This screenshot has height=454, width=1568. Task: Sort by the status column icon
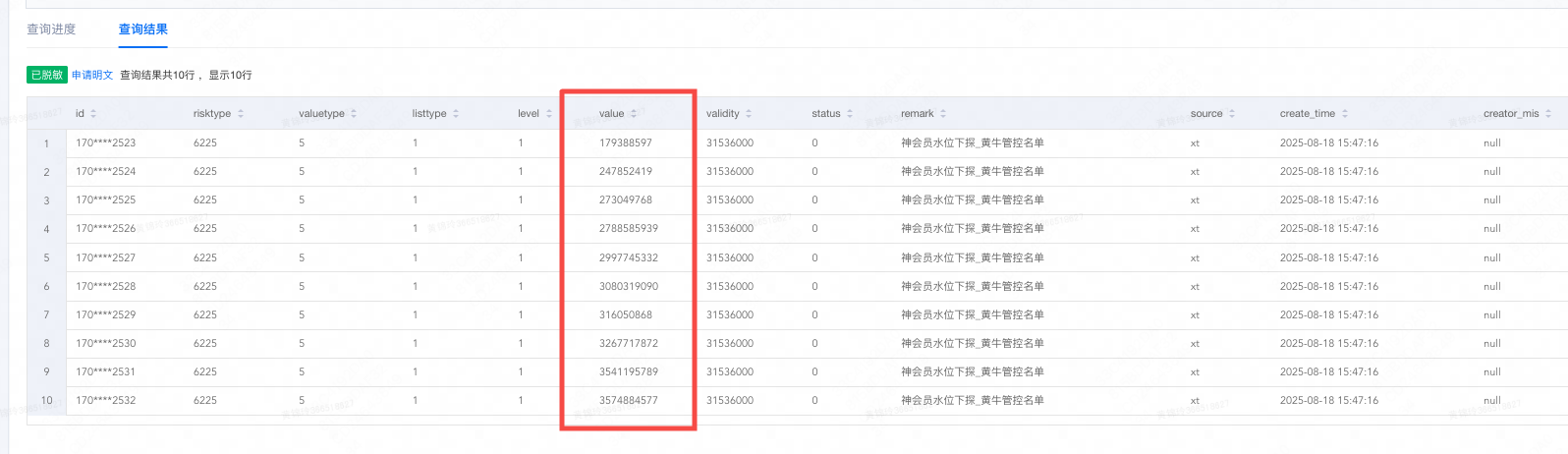pyautogui.click(x=850, y=114)
